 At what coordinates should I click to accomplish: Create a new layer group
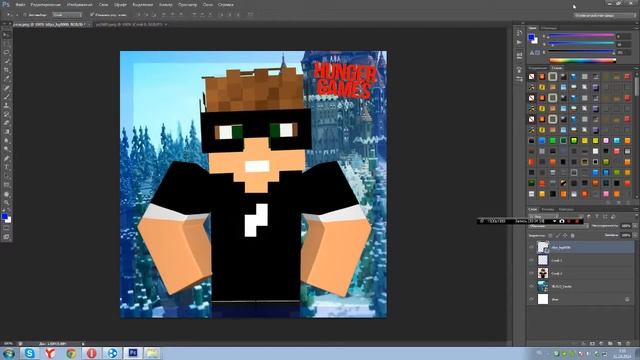[x=610, y=344]
